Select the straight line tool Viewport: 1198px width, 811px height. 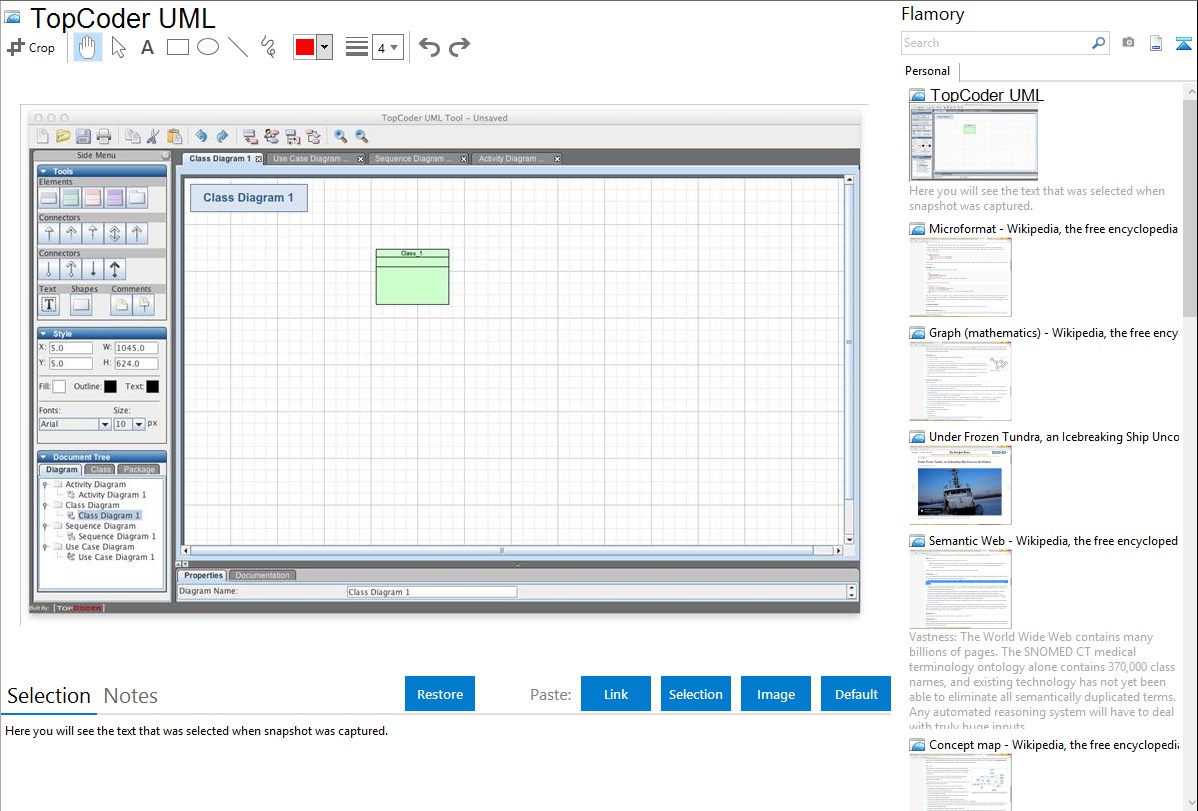pyautogui.click(x=238, y=47)
